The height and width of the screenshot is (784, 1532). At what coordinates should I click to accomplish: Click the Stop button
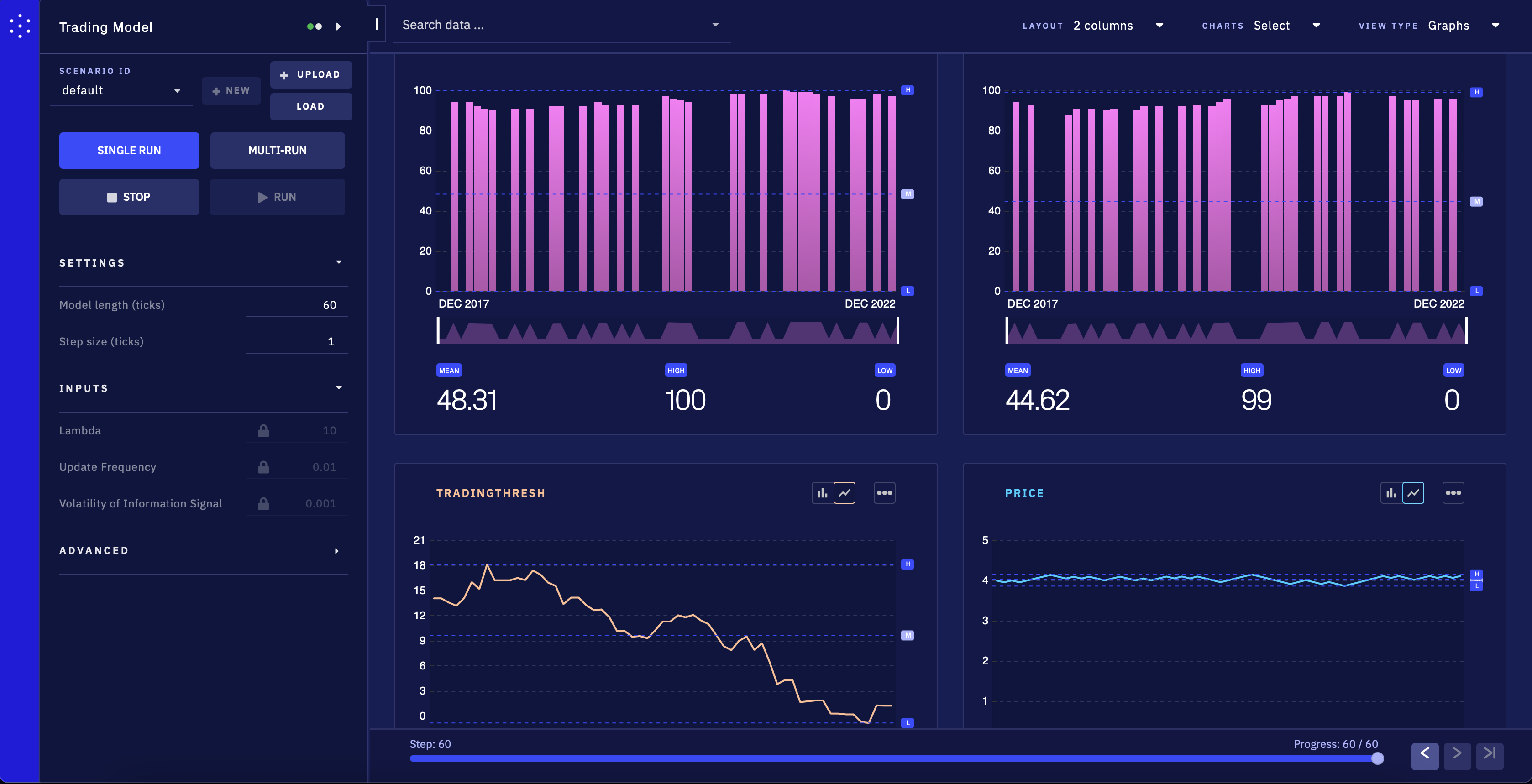129,197
